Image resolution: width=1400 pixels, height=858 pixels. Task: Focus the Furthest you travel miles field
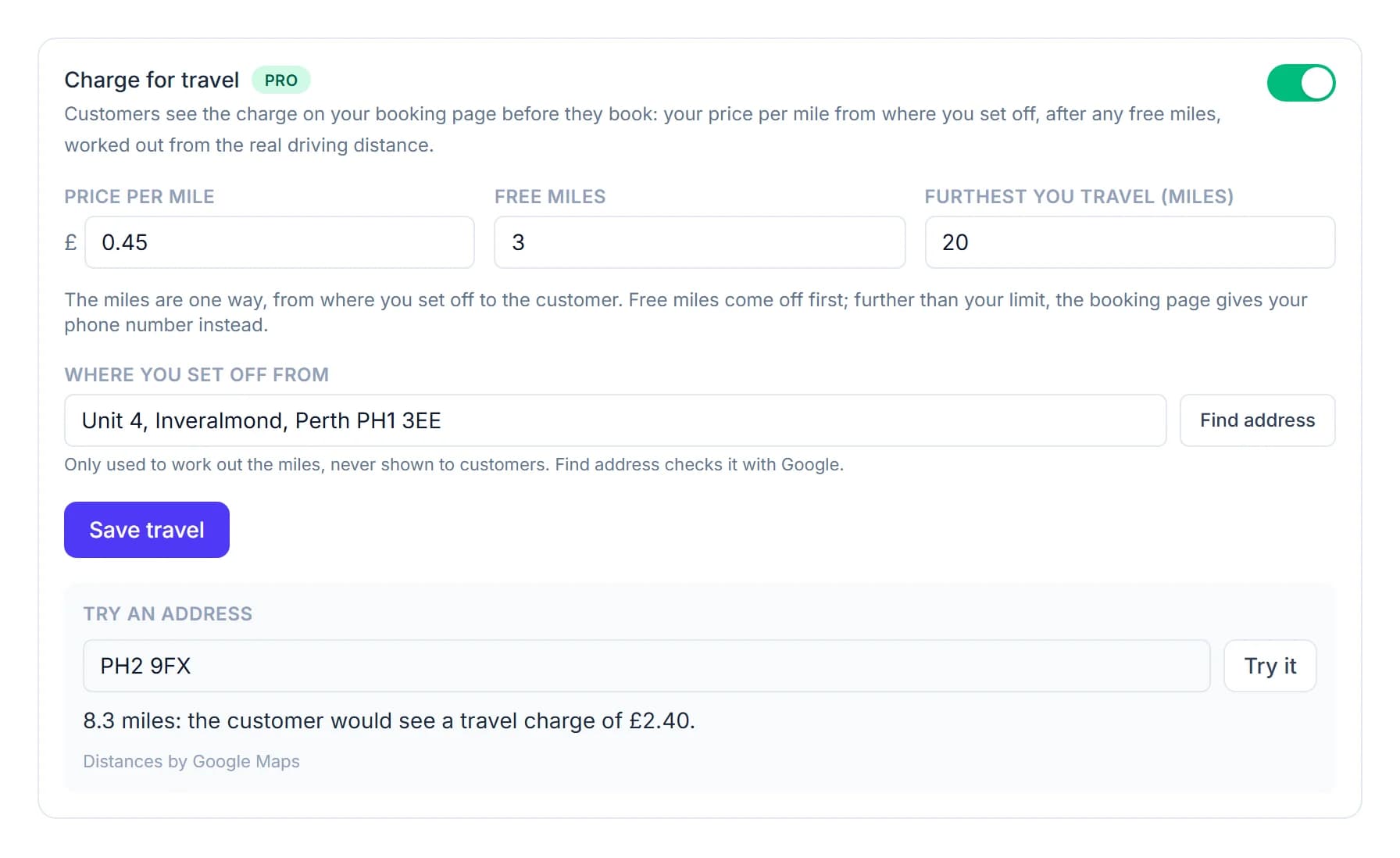click(x=1130, y=242)
